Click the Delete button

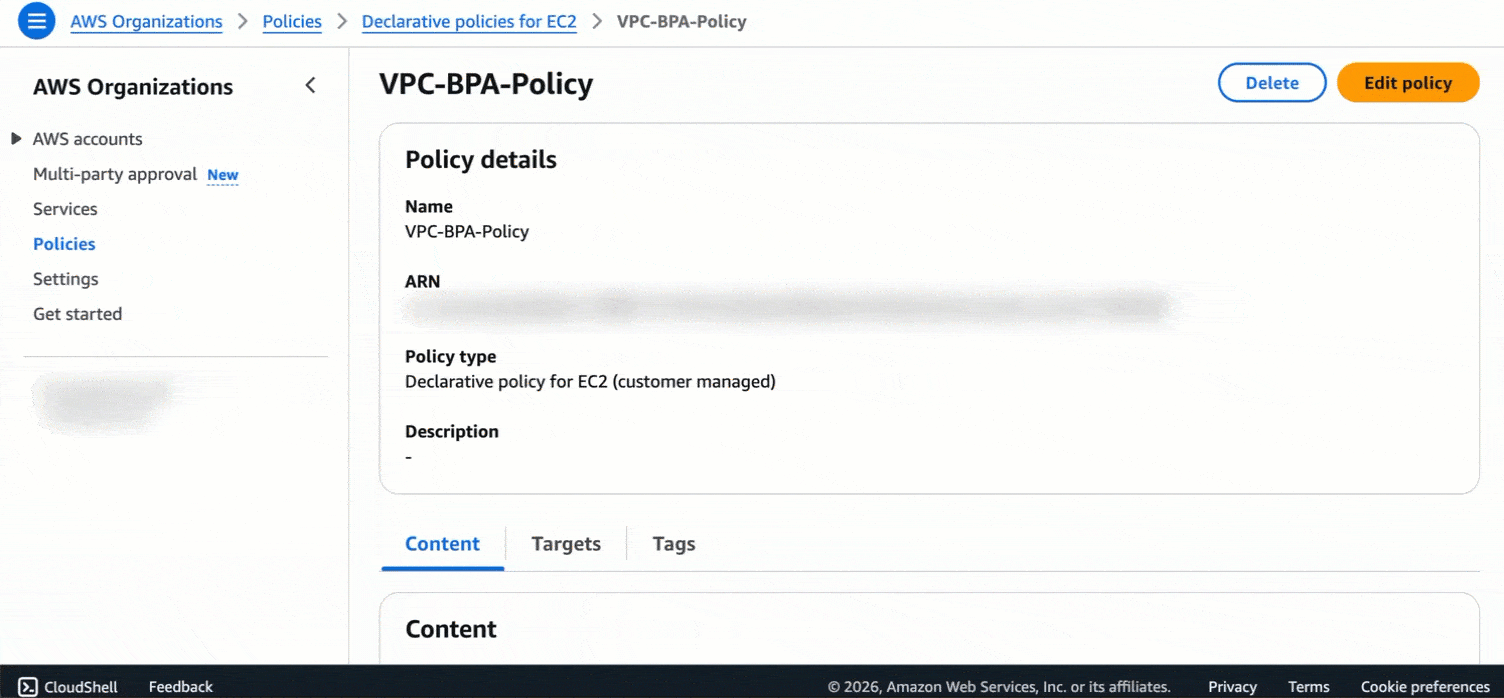coord(1272,83)
